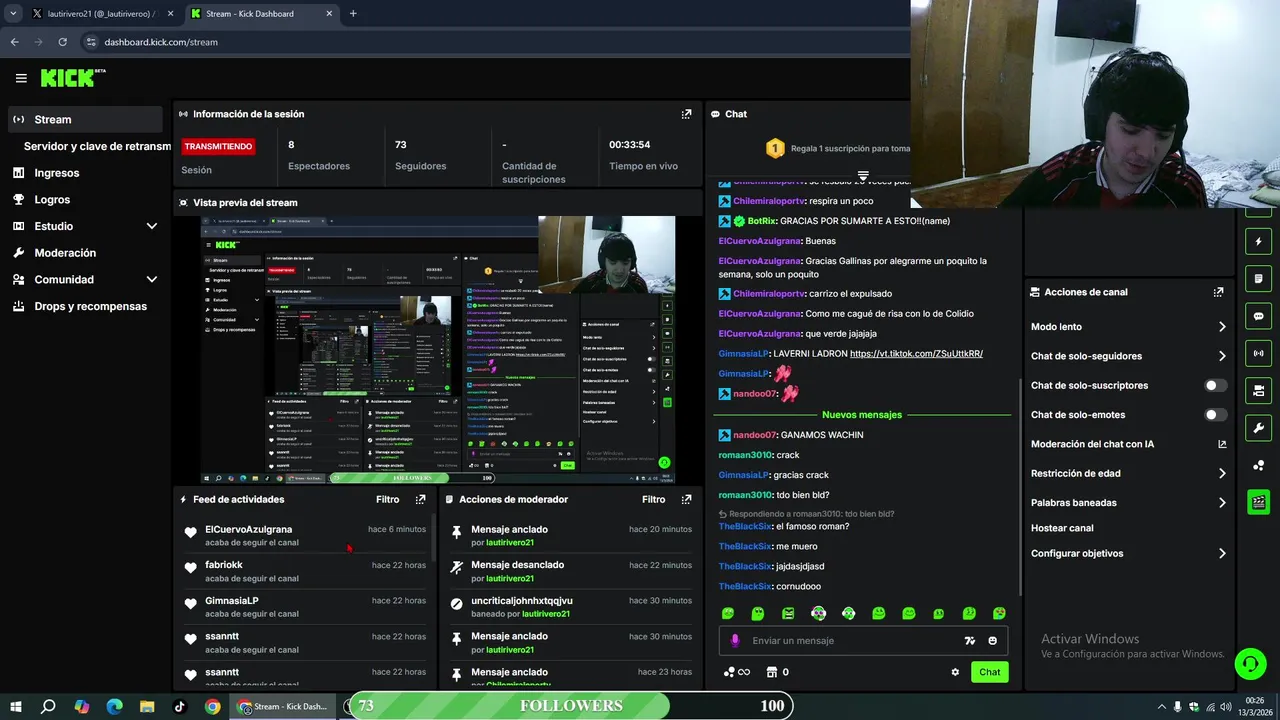
Task: Click the Windows Start button
Action: (x=16, y=706)
